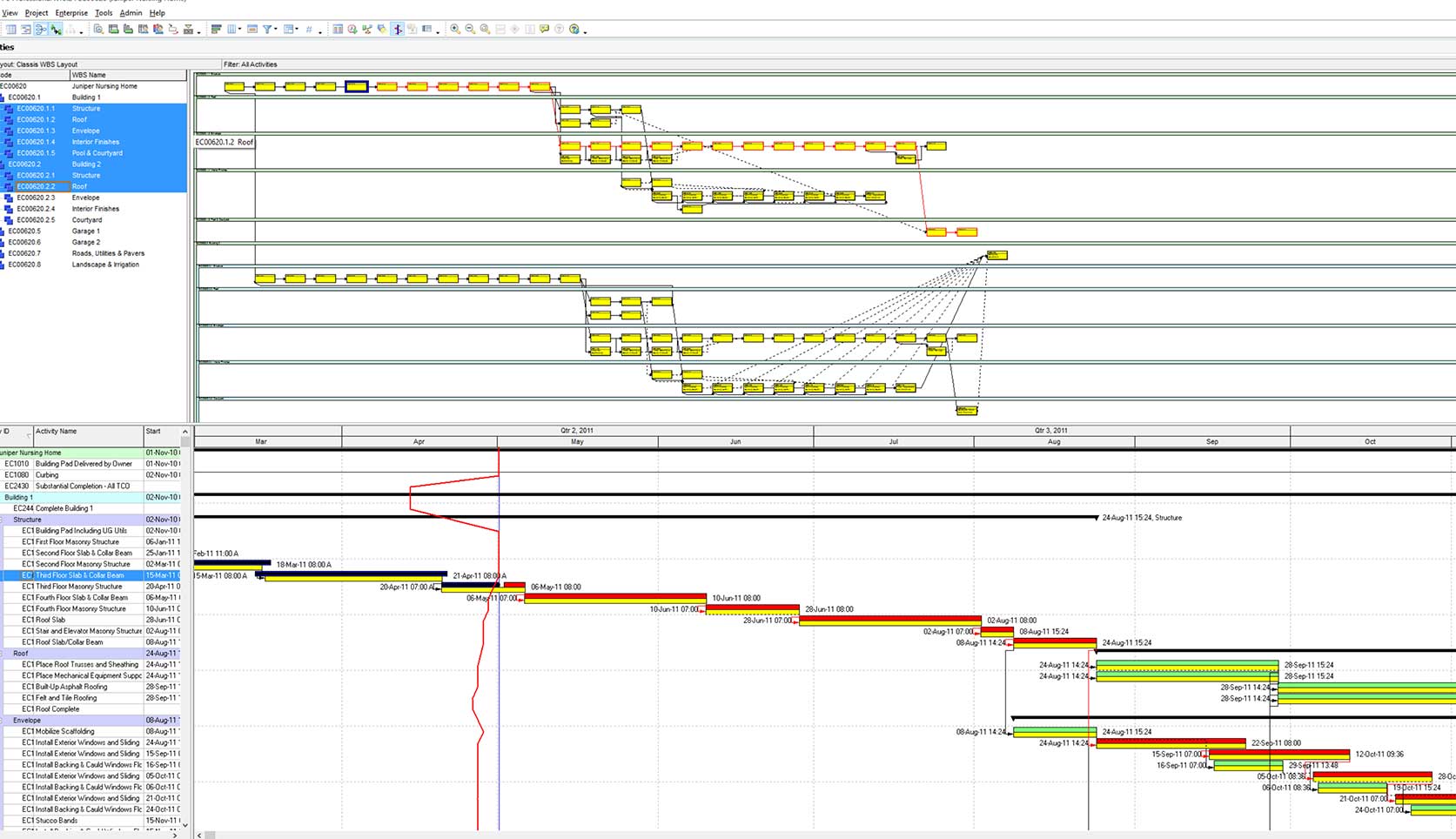The width and height of the screenshot is (1456, 839).
Task: Click the green Help question icon
Action: (x=574, y=29)
